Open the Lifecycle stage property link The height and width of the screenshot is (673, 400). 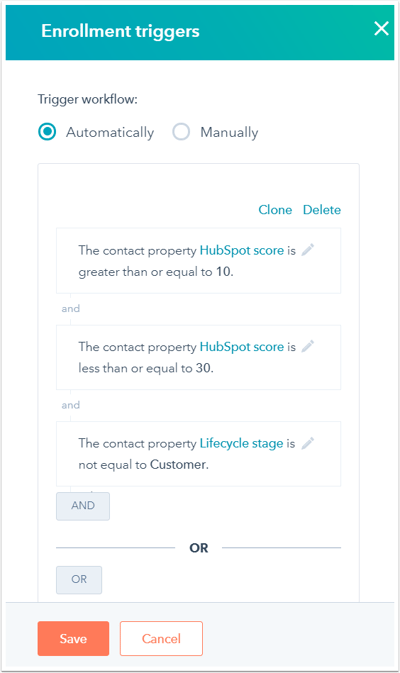241,443
